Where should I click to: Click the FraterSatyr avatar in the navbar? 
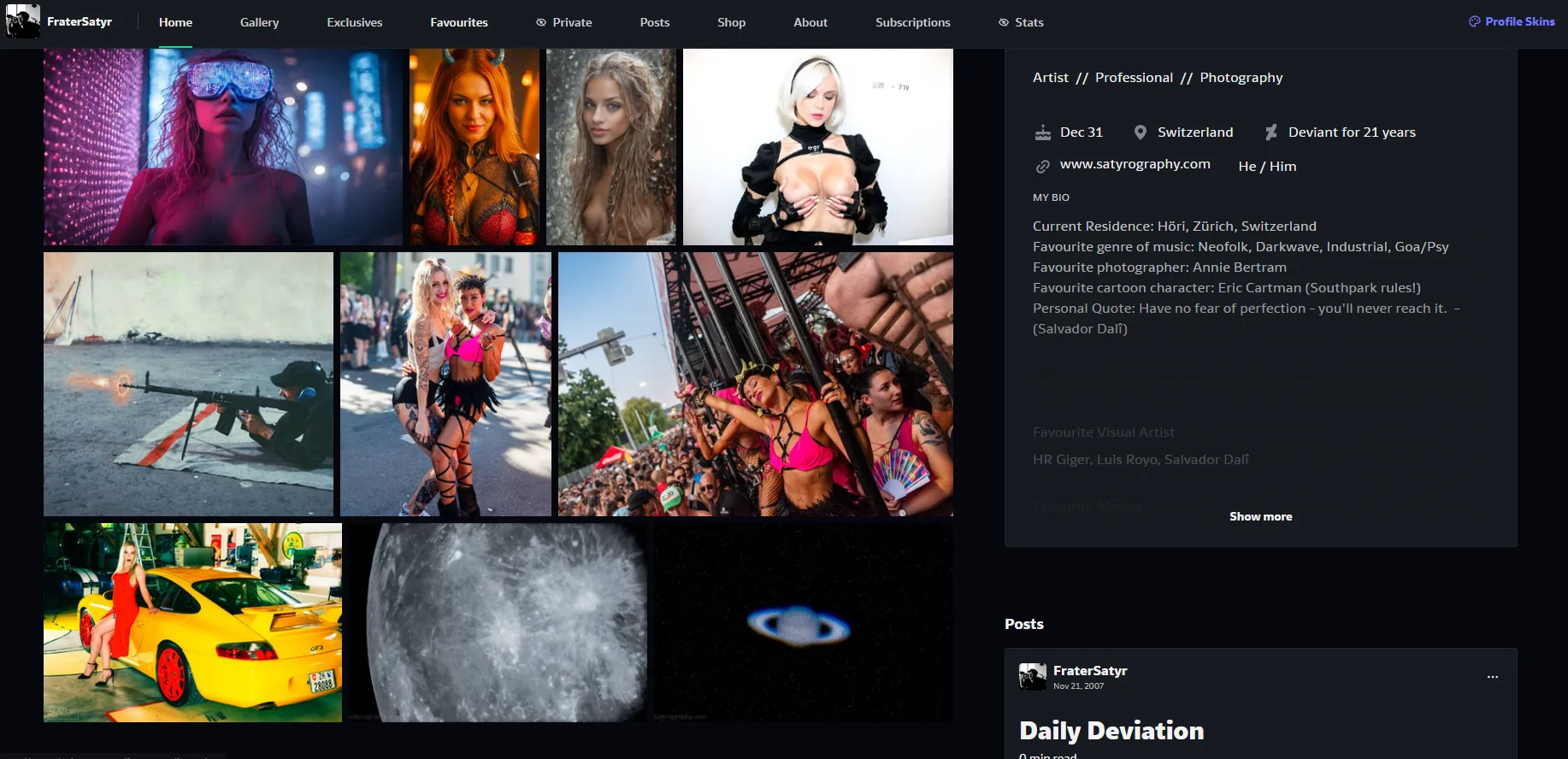click(x=23, y=21)
